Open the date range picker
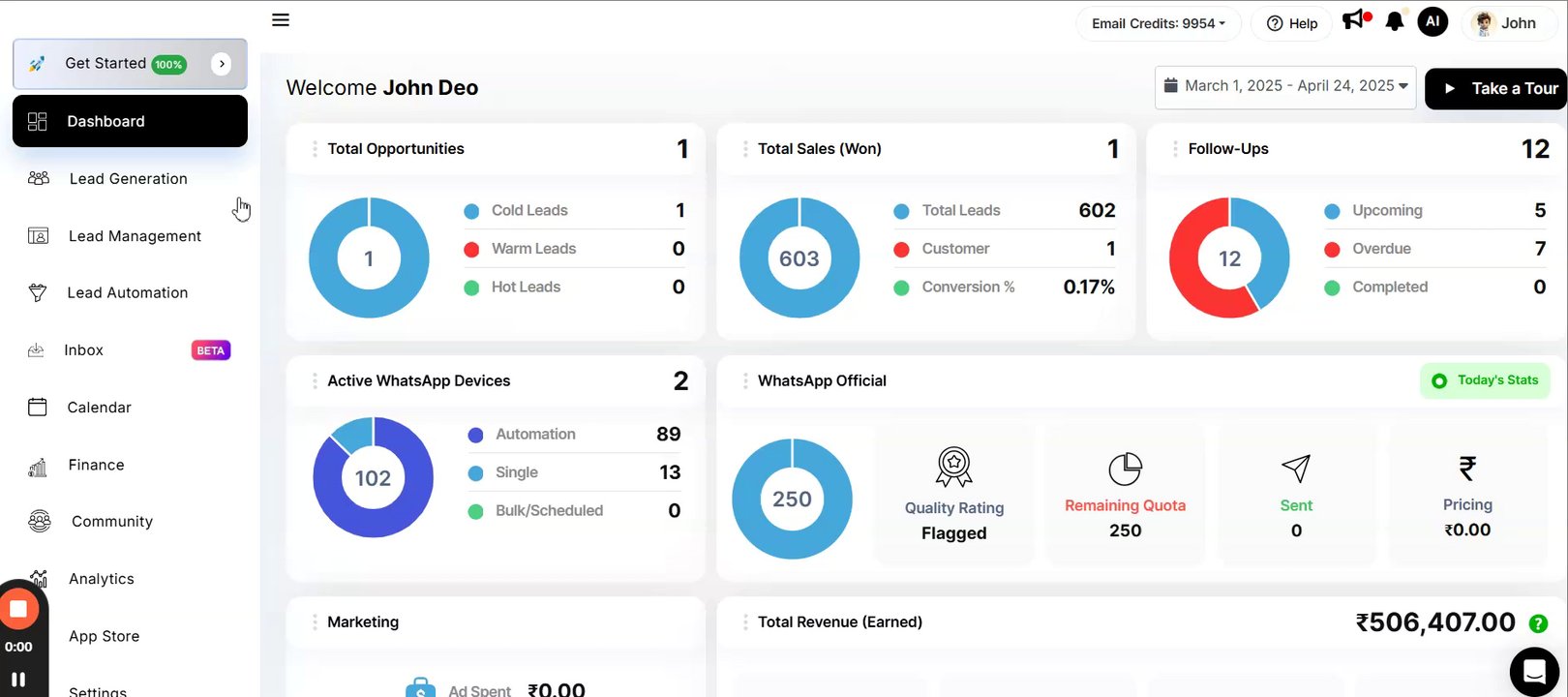The width and height of the screenshot is (1568, 697). point(1285,87)
